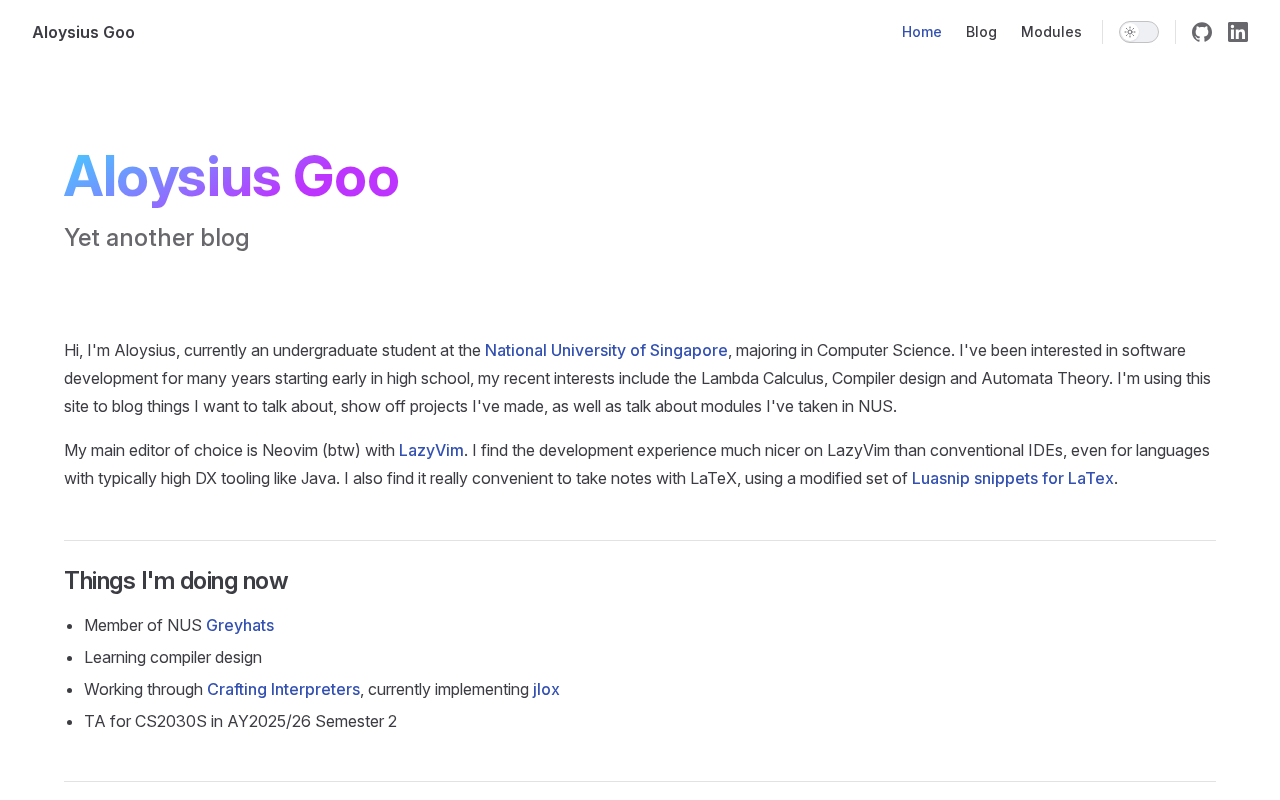Click the Aloysius Goo site title in navbar
1280x800 pixels.
(83, 32)
